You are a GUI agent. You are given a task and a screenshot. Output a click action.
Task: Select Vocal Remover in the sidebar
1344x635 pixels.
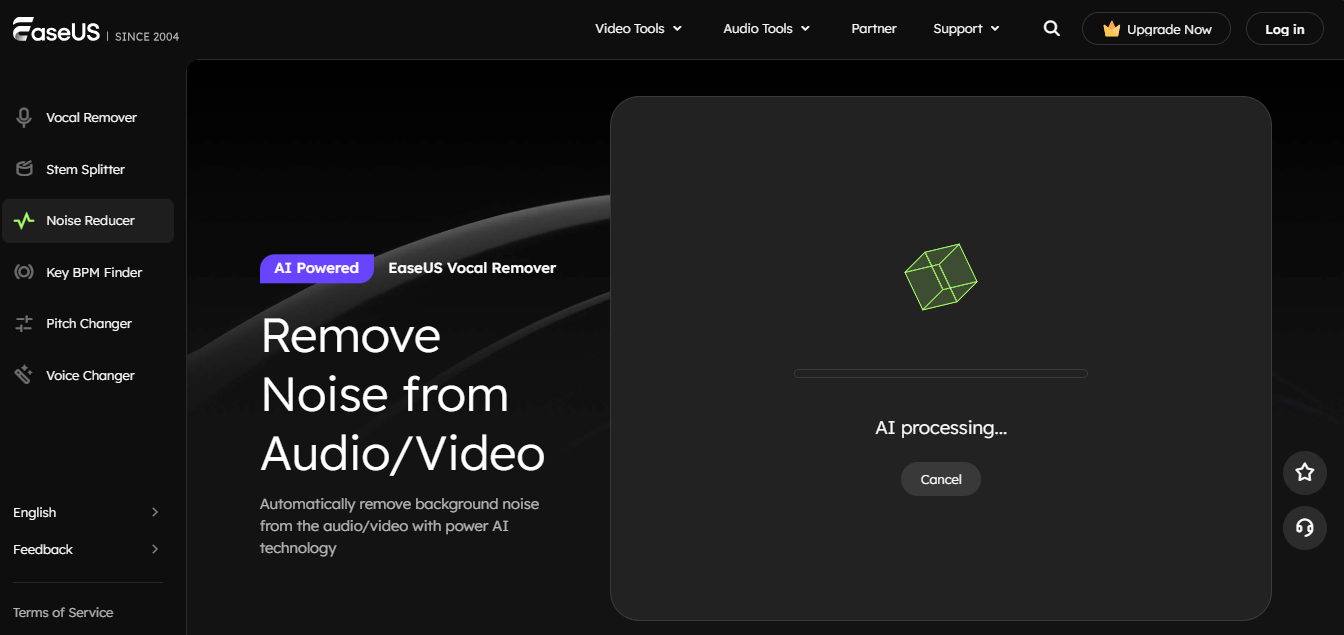tap(88, 118)
